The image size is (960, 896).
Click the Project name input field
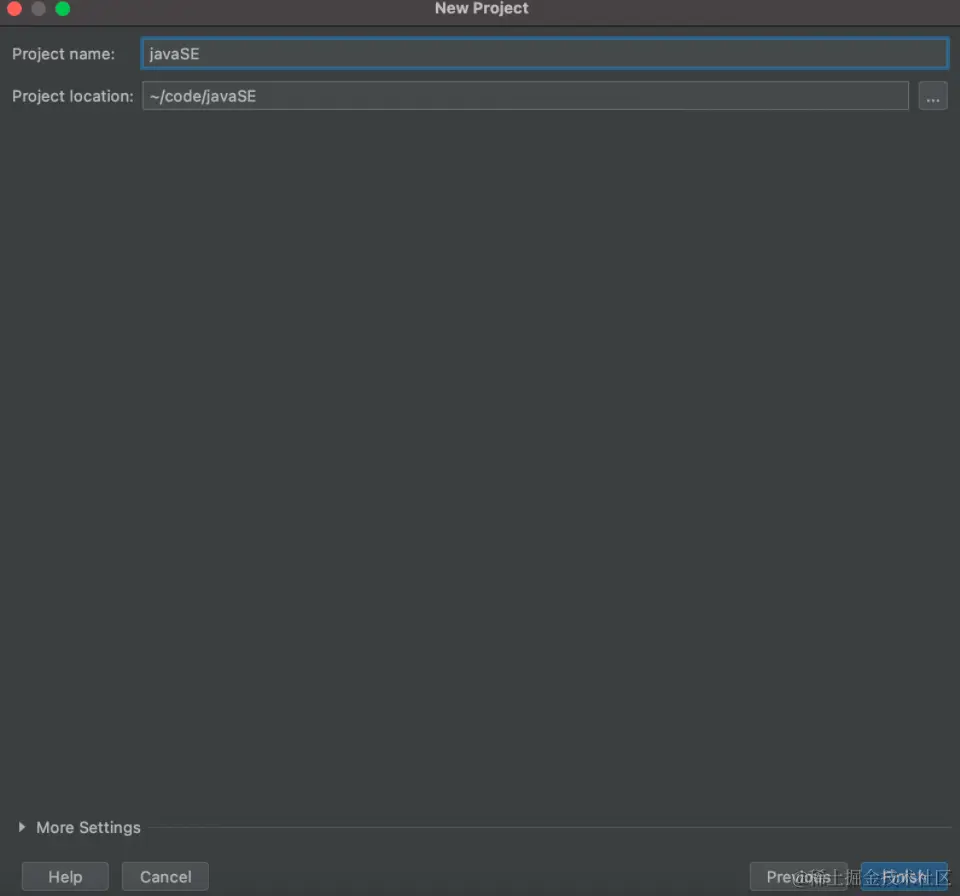[x=544, y=54]
